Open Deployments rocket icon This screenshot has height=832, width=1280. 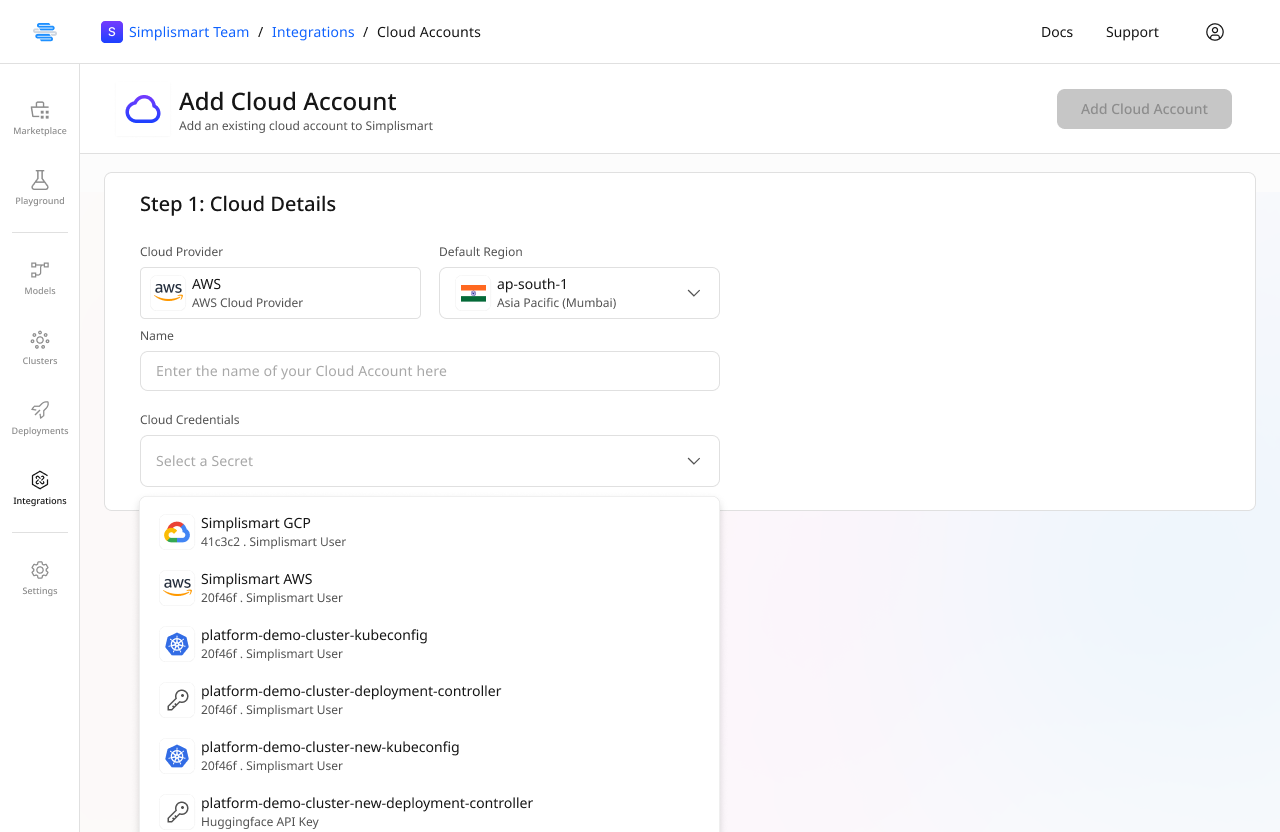point(40,410)
